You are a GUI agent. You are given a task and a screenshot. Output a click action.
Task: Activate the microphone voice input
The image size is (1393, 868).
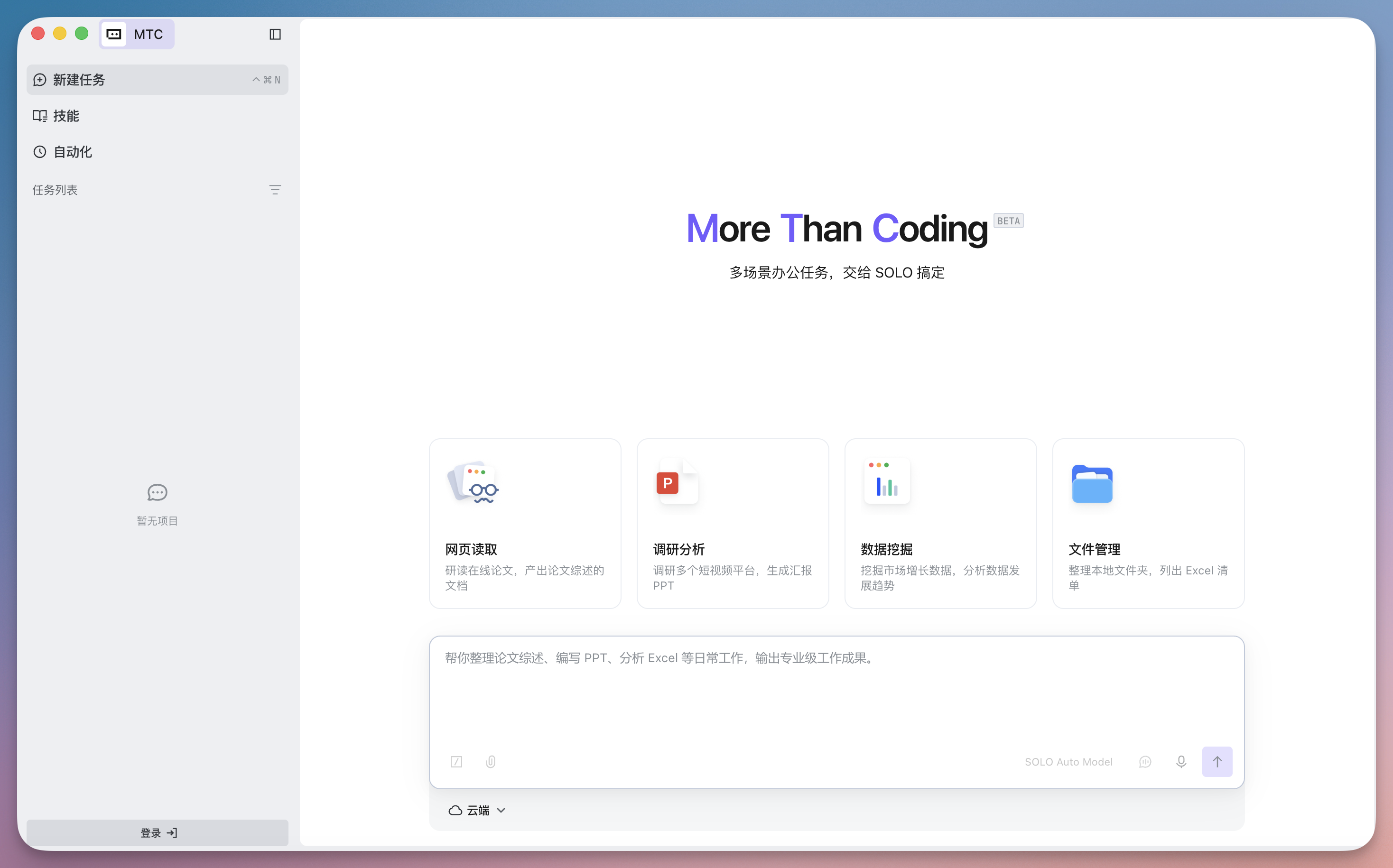pyautogui.click(x=1181, y=762)
